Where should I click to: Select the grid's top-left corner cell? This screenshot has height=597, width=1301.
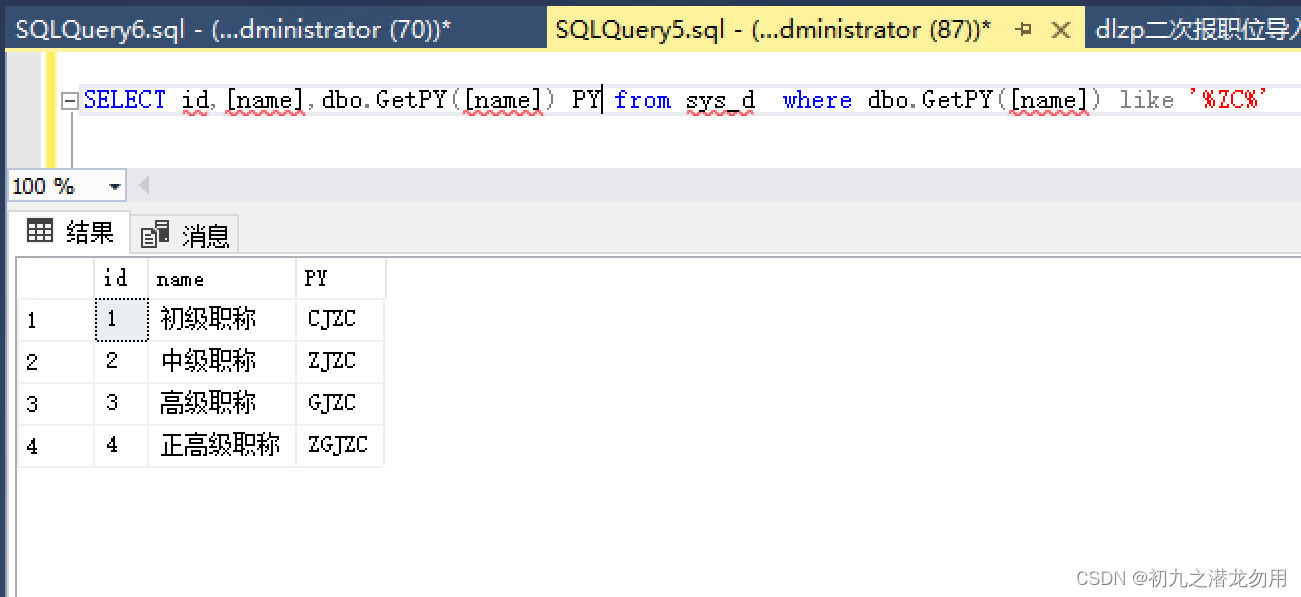pos(56,279)
